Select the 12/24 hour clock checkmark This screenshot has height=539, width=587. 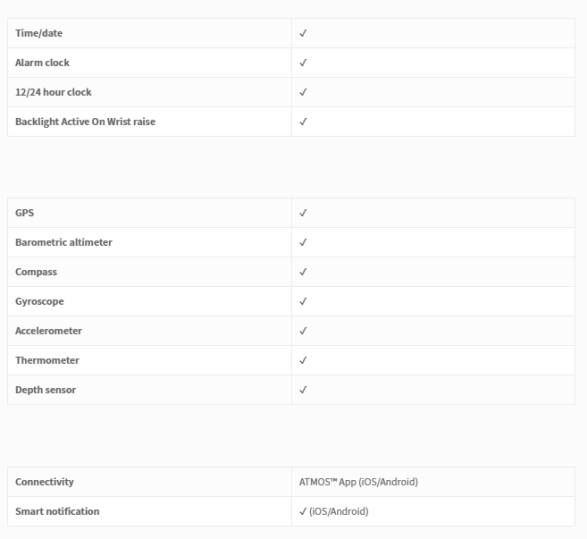point(303,92)
